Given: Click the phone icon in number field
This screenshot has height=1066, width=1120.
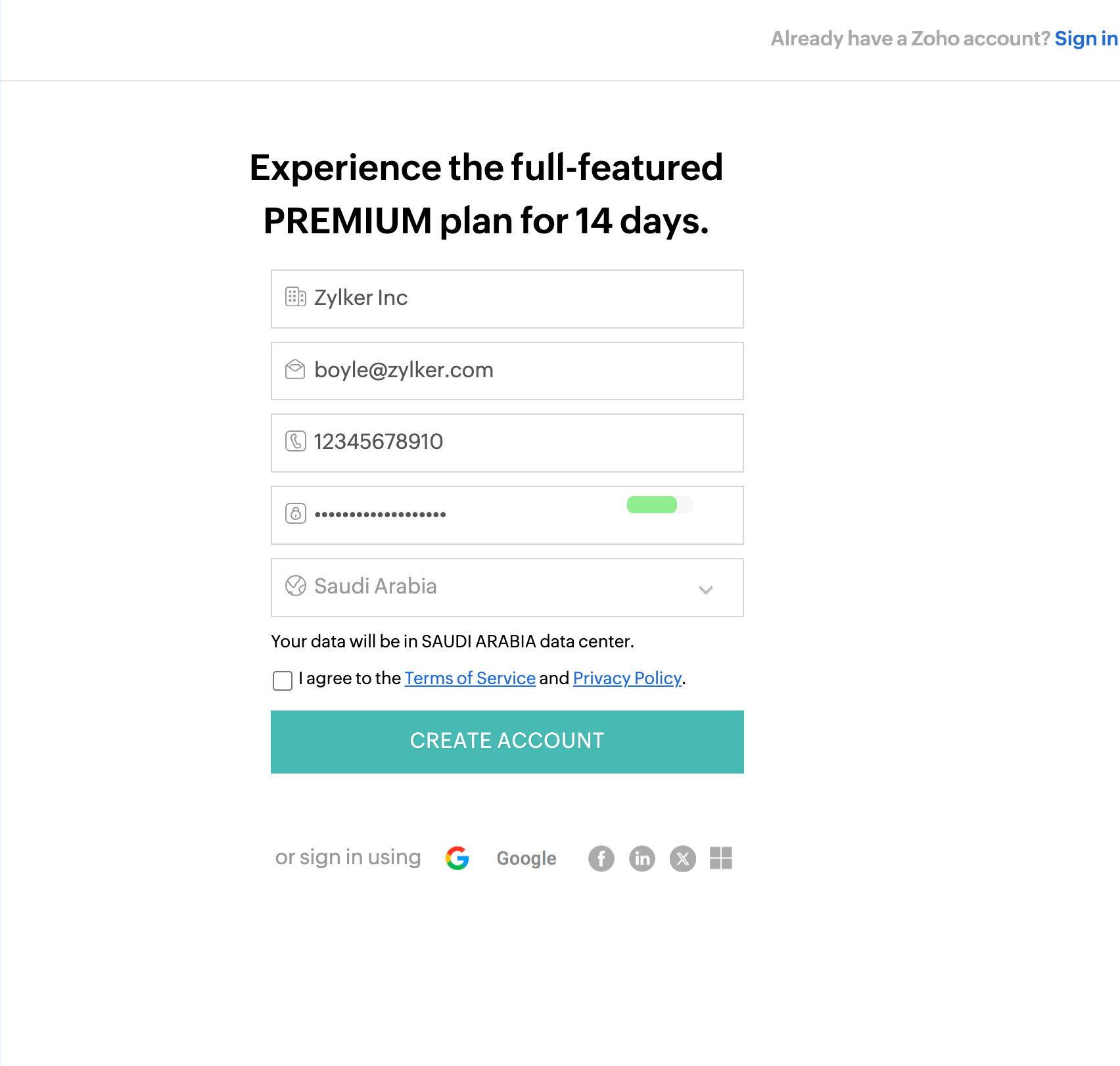Looking at the screenshot, I should tap(295, 441).
